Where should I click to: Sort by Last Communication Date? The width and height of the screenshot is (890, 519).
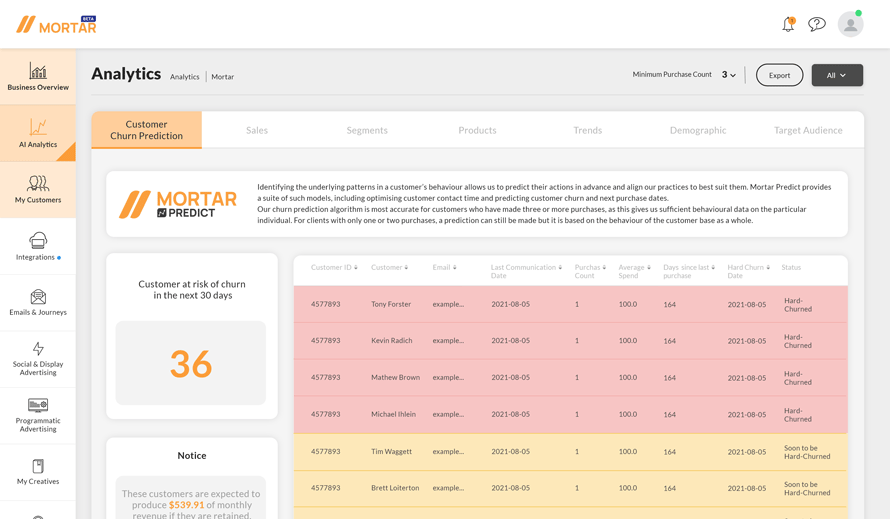(x=526, y=271)
